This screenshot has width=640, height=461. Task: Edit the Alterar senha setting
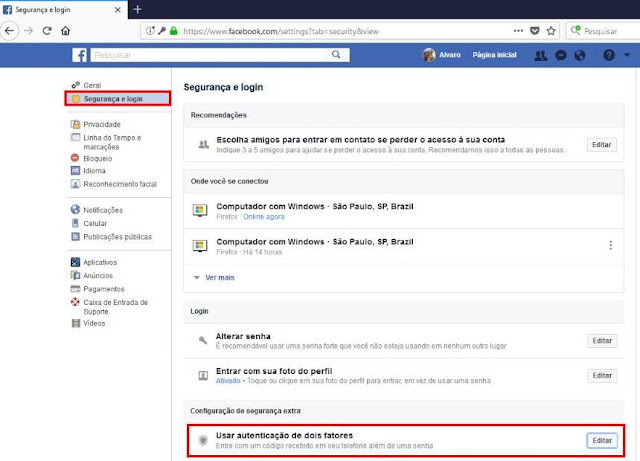click(x=602, y=341)
